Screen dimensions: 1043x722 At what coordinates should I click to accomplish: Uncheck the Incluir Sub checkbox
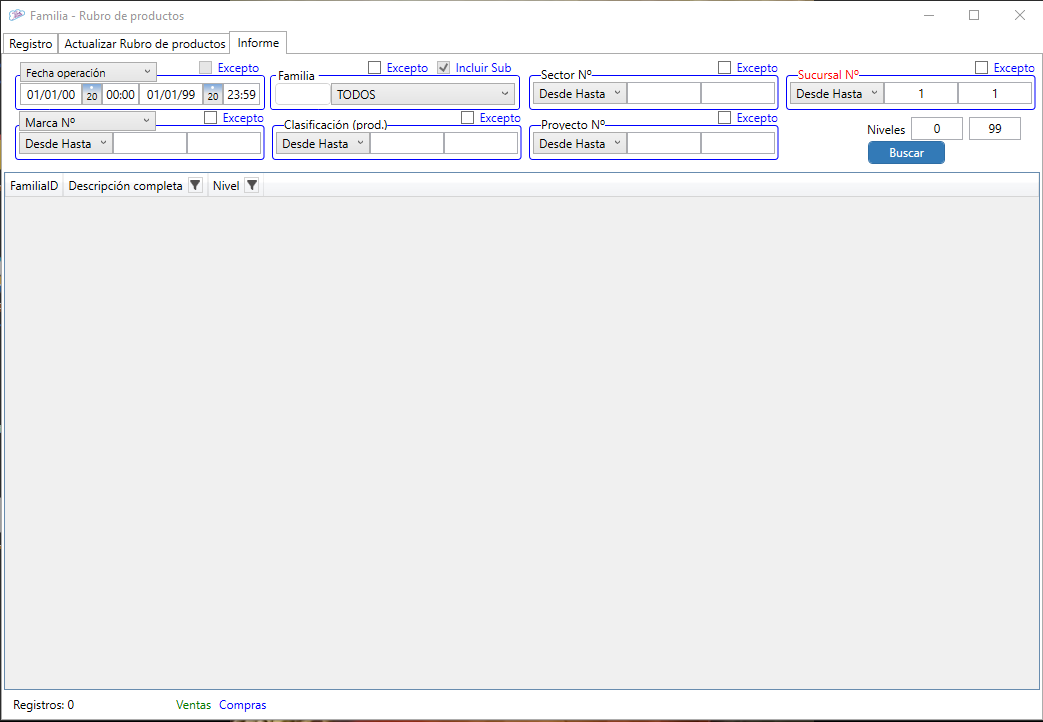(x=444, y=68)
